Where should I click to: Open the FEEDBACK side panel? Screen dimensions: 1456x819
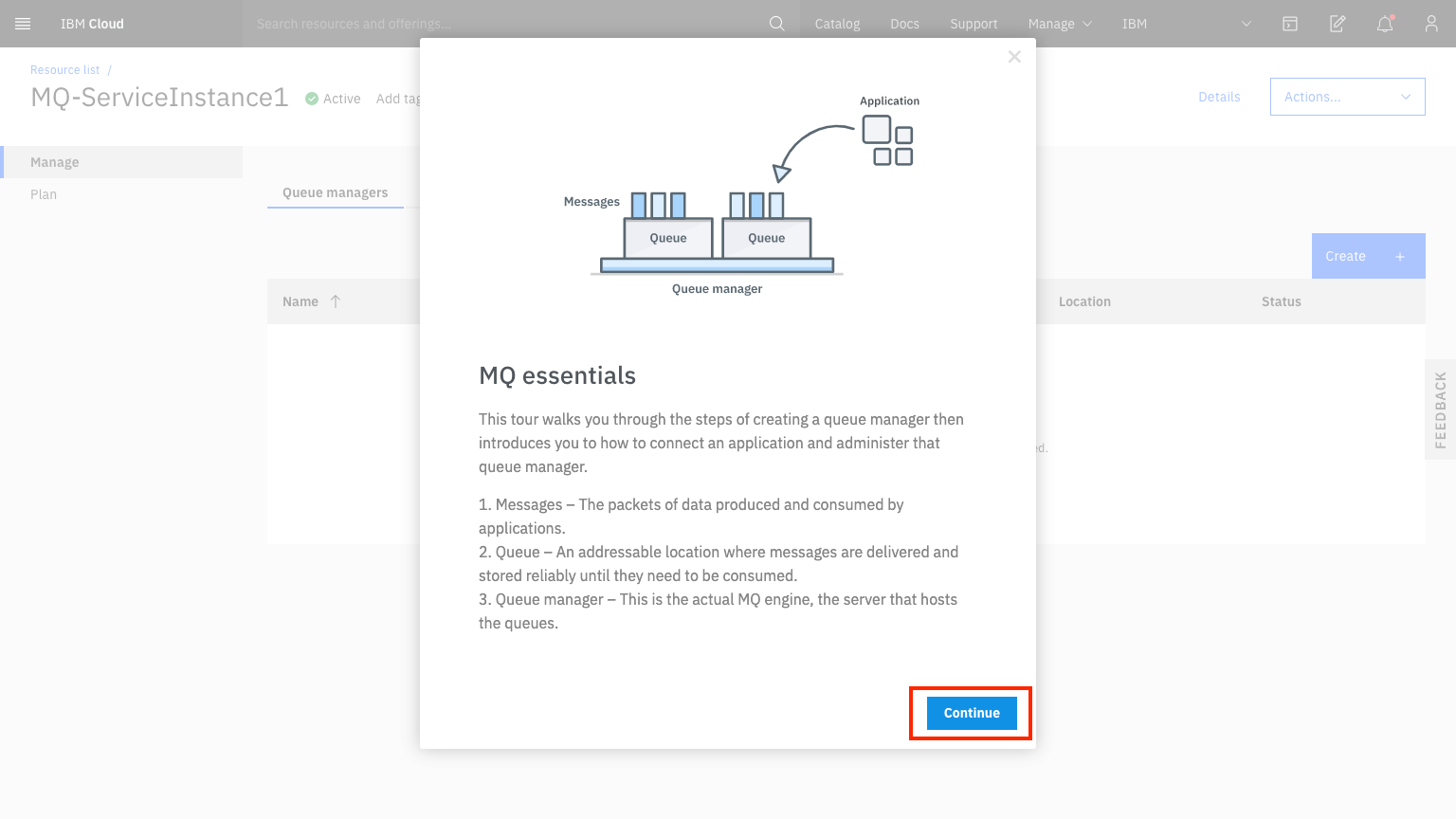click(1441, 409)
